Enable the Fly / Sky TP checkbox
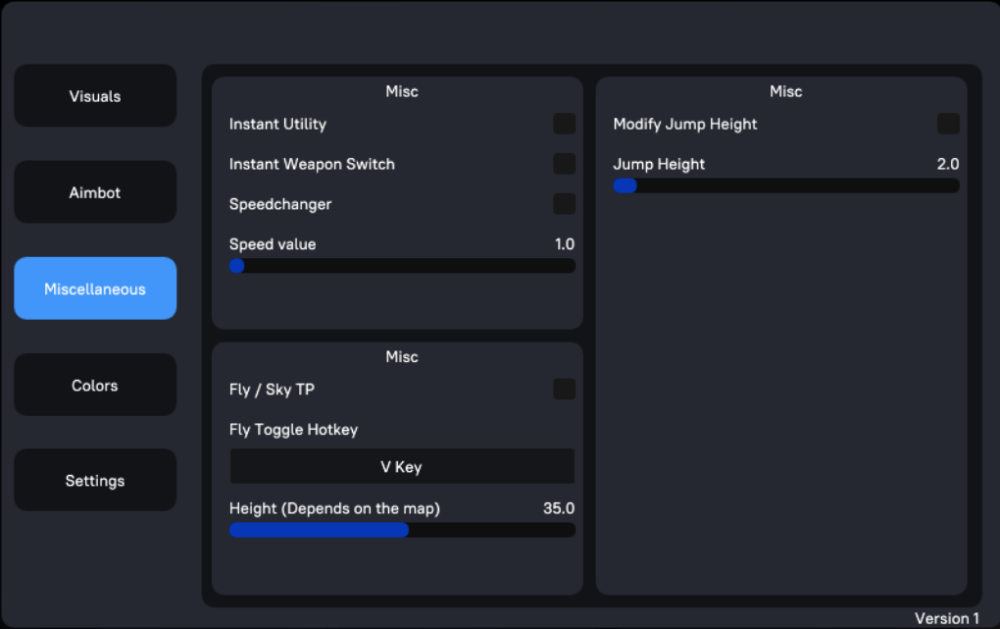 point(564,389)
